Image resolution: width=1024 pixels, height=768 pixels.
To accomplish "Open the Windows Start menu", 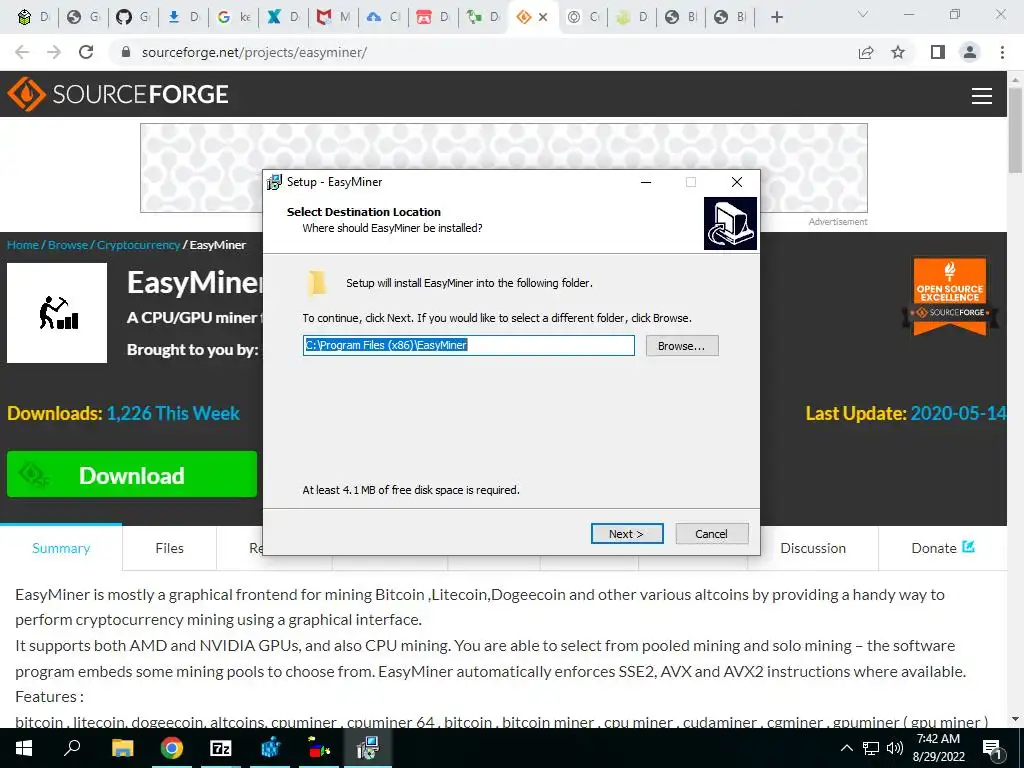I will tap(24, 748).
